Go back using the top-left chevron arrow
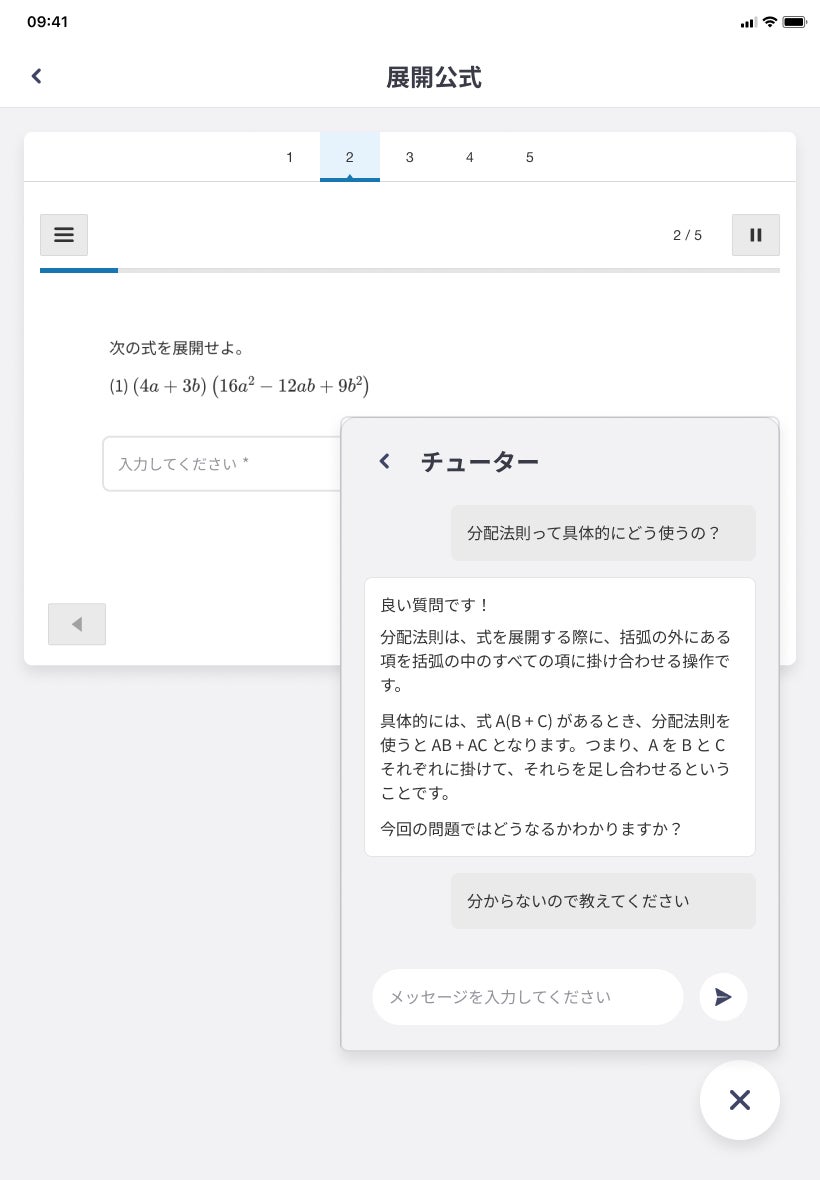The image size is (820, 1180). coord(36,75)
